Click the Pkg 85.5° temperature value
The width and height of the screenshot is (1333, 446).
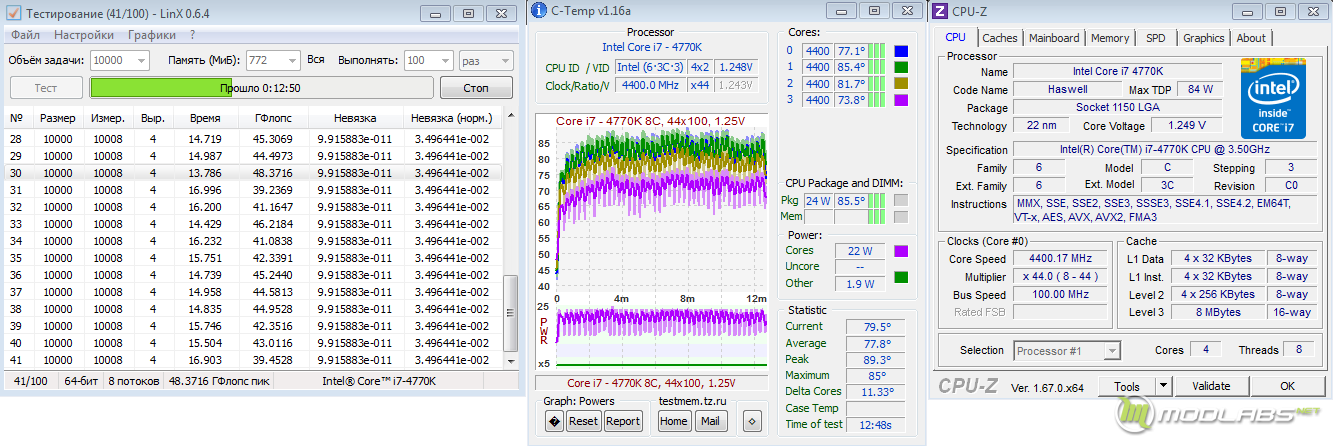coord(851,200)
